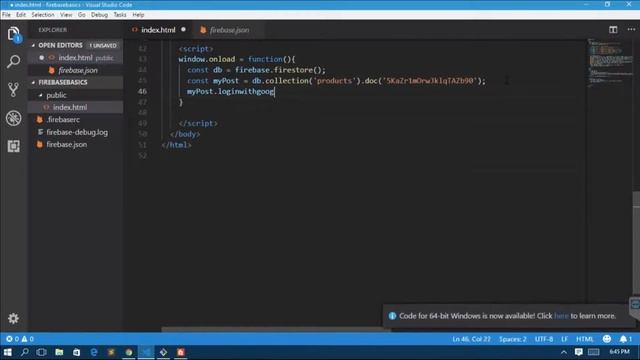The height and width of the screenshot is (360, 640).
Task: Open the Extensions view
Action: click(13, 146)
